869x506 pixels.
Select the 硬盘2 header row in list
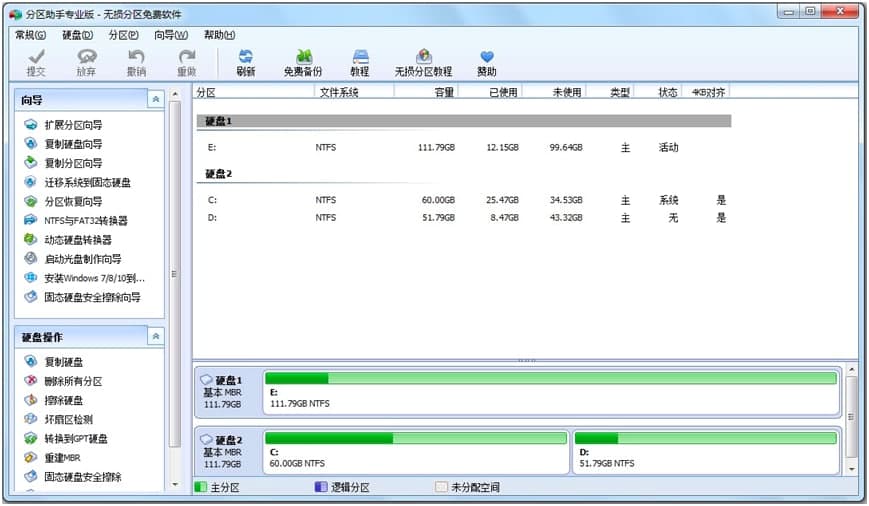pos(463,174)
